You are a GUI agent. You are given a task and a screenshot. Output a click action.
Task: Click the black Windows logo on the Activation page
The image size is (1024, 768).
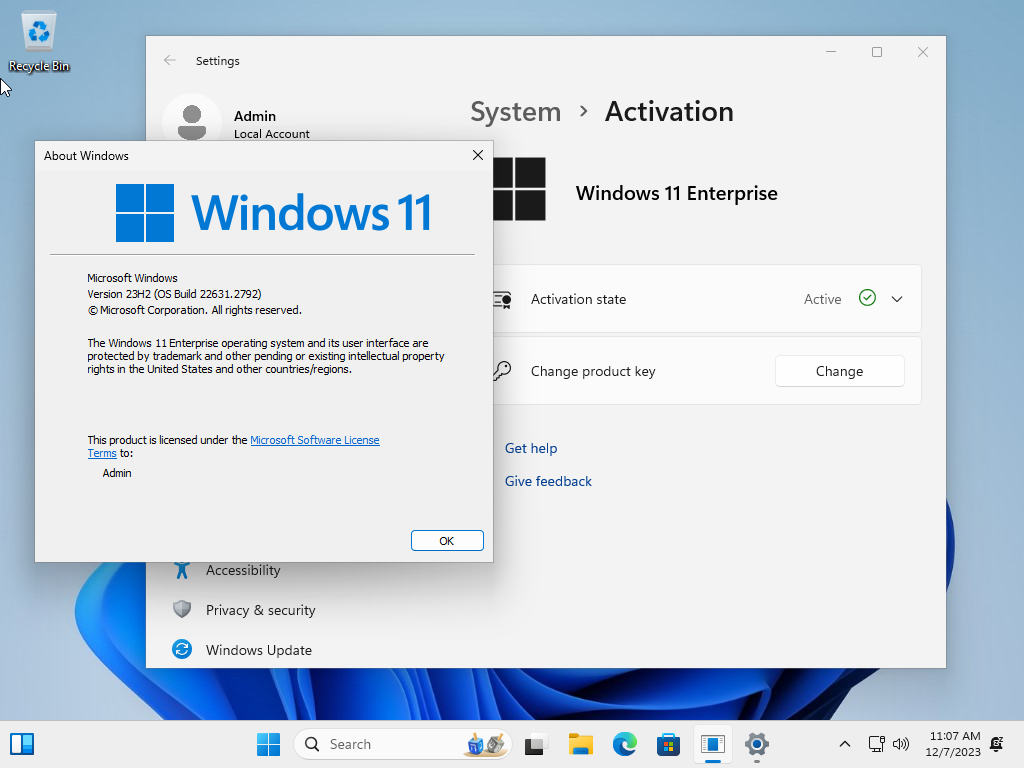pyautogui.click(x=520, y=189)
